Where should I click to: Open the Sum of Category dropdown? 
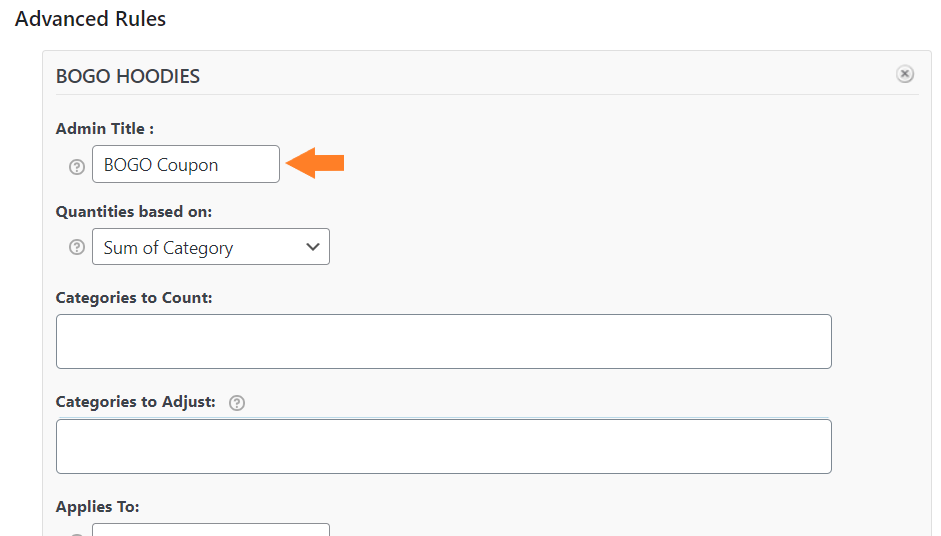pyautogui.click(x=211, y=247)
